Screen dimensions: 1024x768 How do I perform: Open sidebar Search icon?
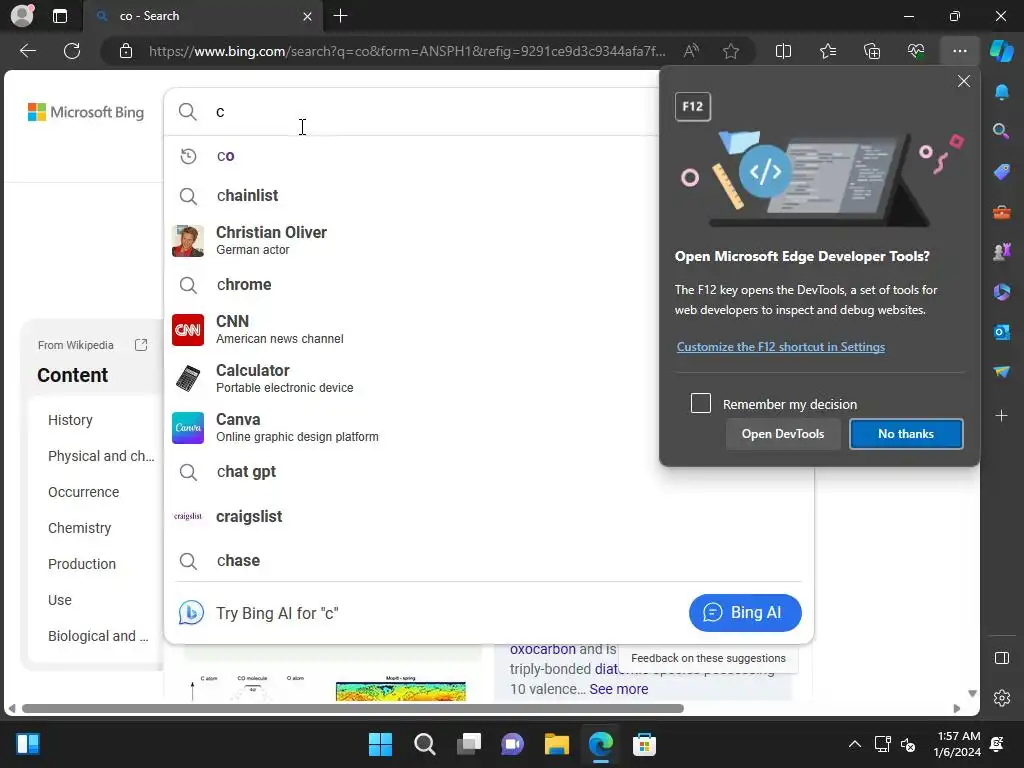tap(1002, 131)
